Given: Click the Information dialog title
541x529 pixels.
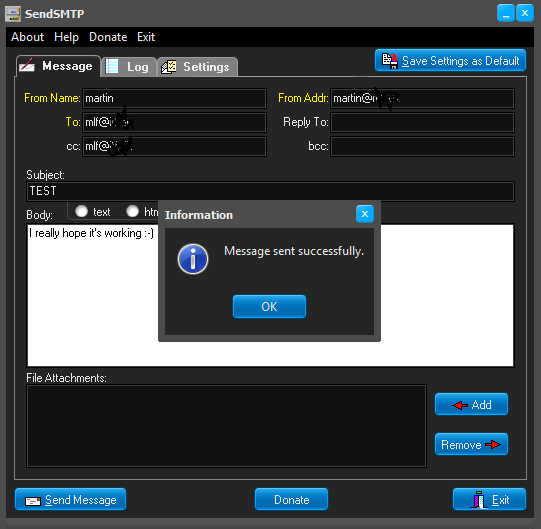Looking at the screenshot, I should click(x=199, y=215).
